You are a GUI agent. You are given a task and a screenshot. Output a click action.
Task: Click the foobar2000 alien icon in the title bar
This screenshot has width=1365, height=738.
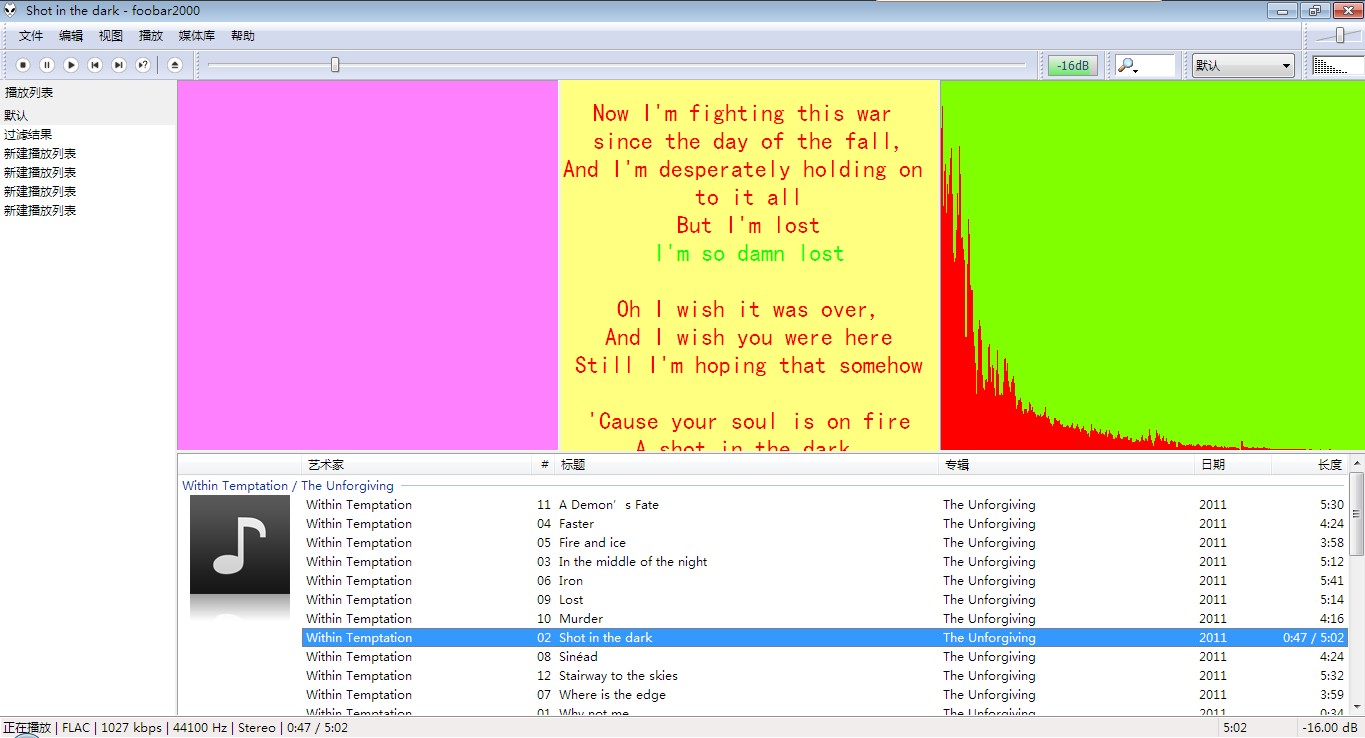(x=11, y=10)
